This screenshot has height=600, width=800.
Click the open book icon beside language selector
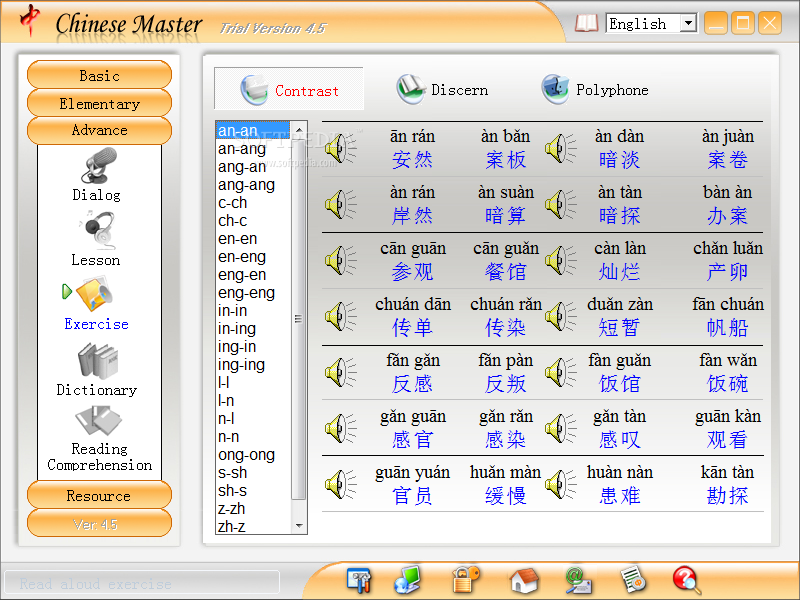tap(586, 23)
